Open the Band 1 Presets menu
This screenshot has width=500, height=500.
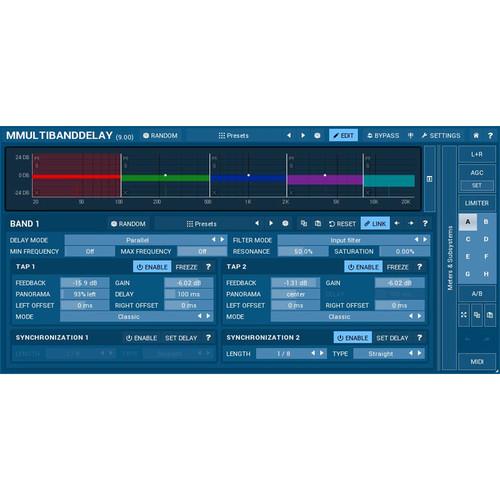click(201, 224)
